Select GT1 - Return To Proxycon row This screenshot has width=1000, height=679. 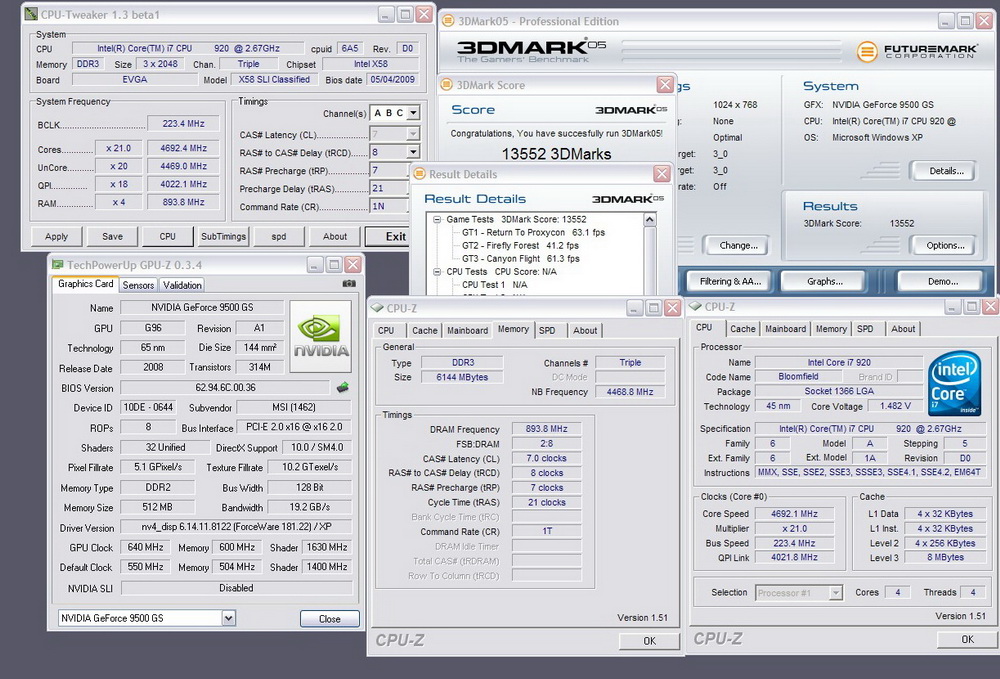533,233
